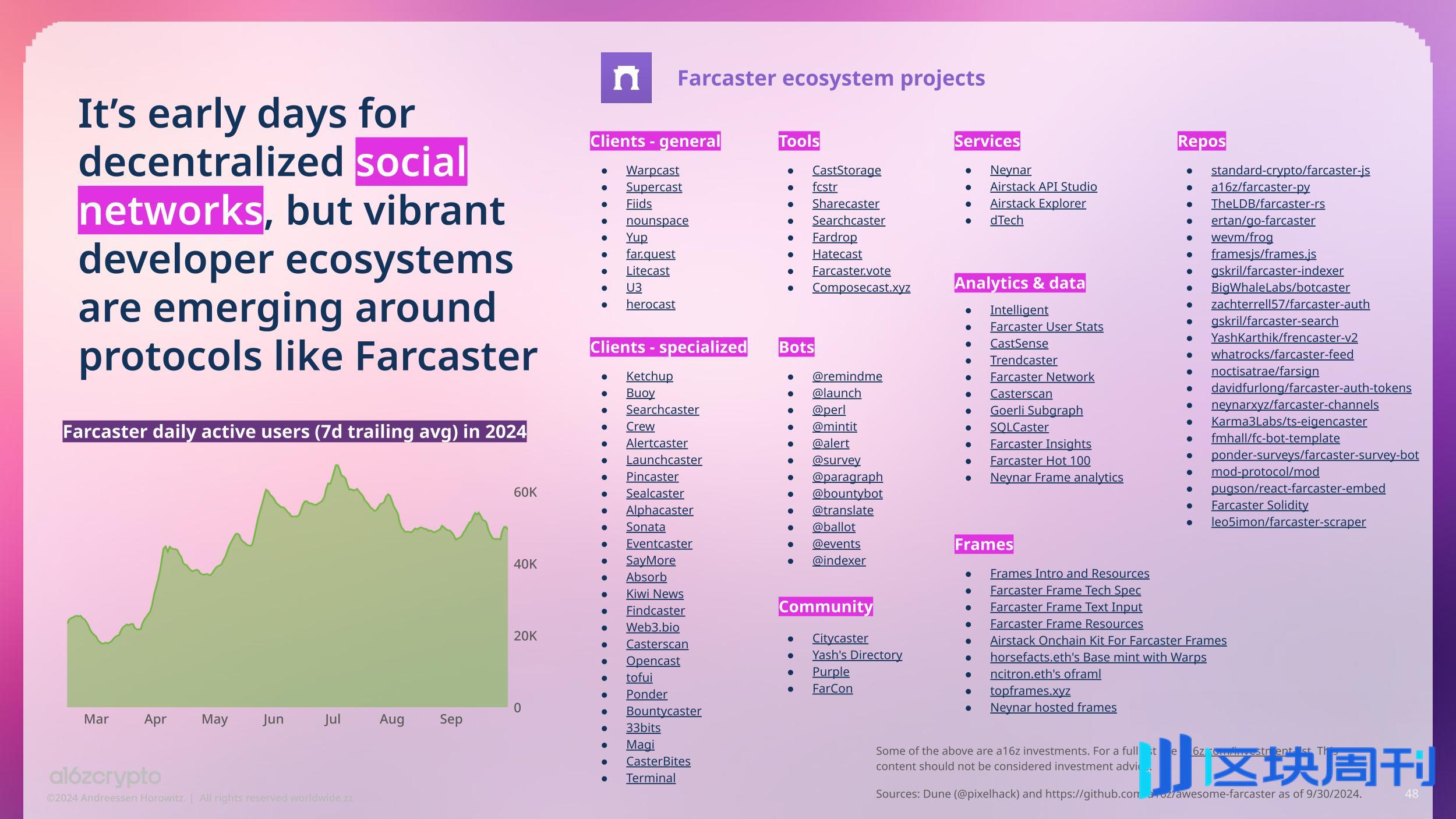Viewport: 1456px width, 819px height.
Task: Open the Citycaster community link
Action: 840,638
